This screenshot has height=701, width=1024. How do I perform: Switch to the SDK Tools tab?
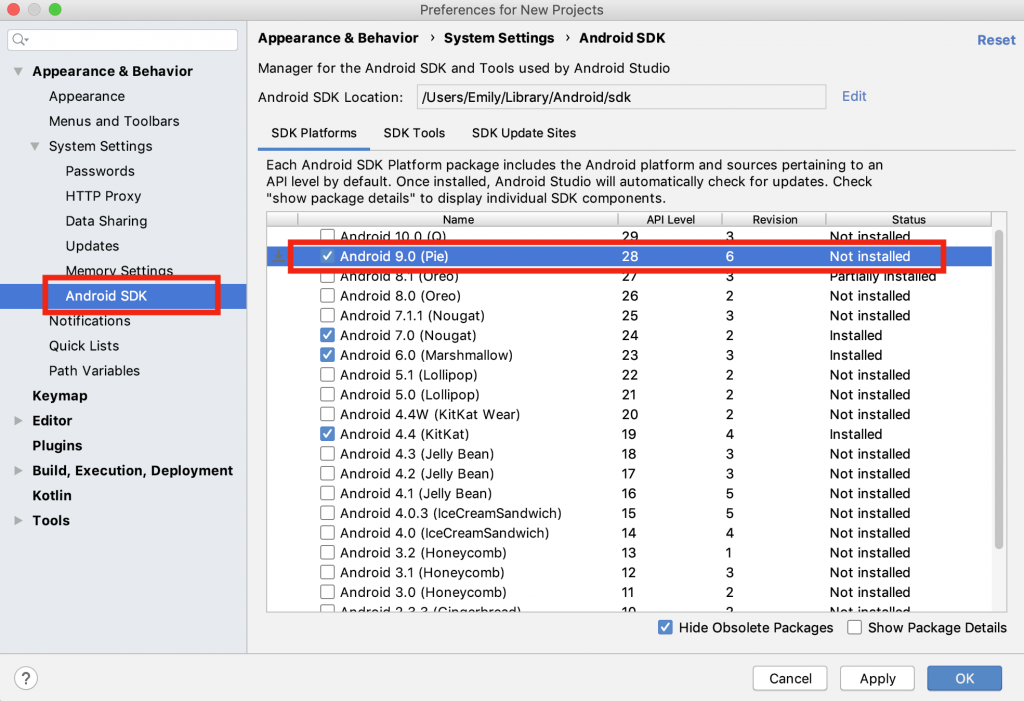[x=414, y=133]
